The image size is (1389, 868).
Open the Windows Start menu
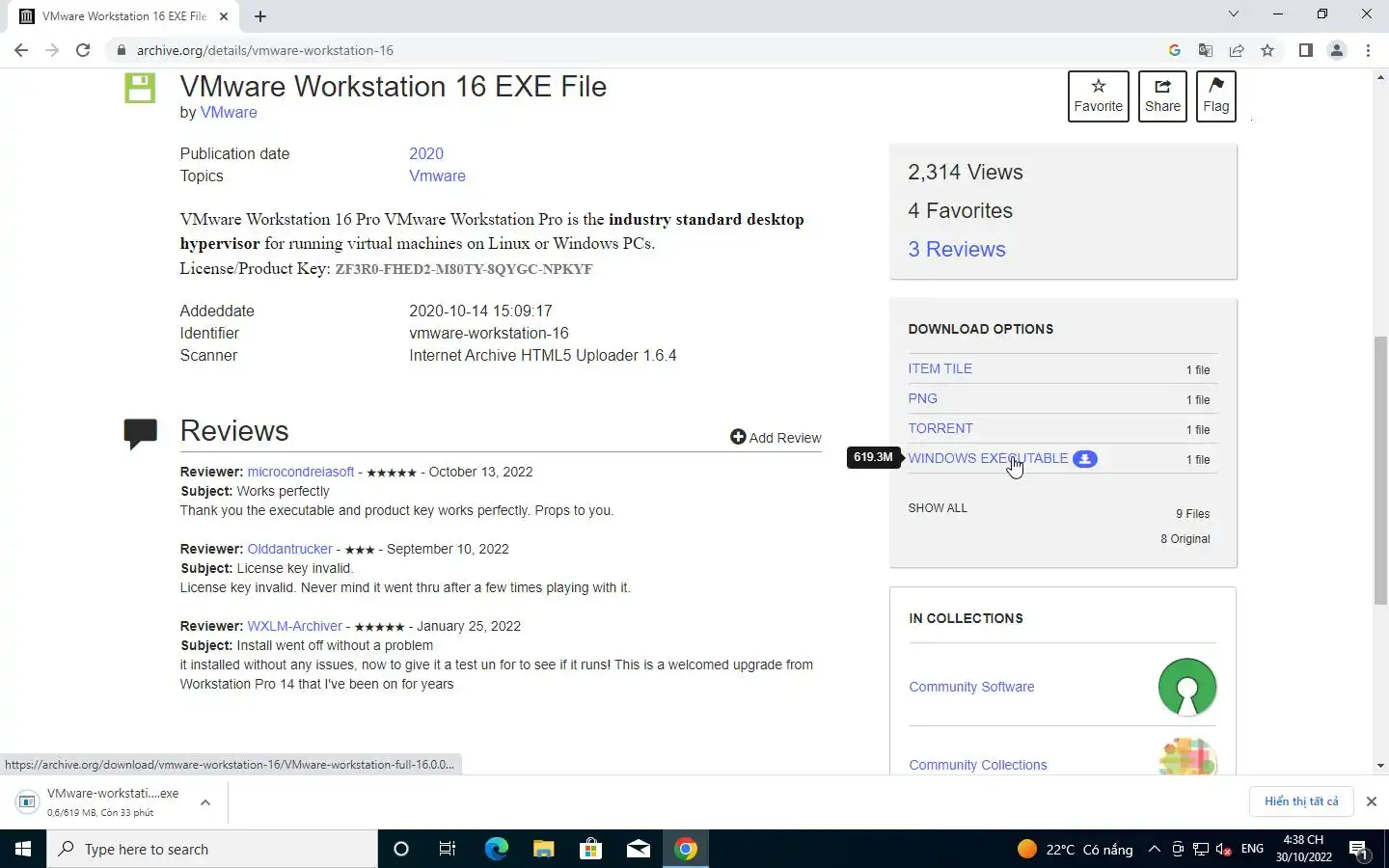pyautogui.click(x=23, y=849)
